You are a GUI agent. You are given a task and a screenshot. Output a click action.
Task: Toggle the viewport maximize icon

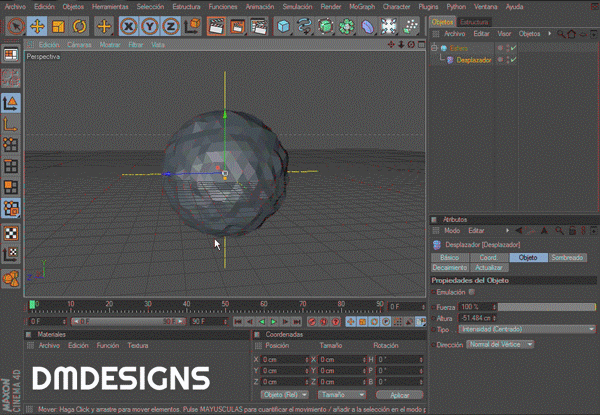click(x=421, y=45)
